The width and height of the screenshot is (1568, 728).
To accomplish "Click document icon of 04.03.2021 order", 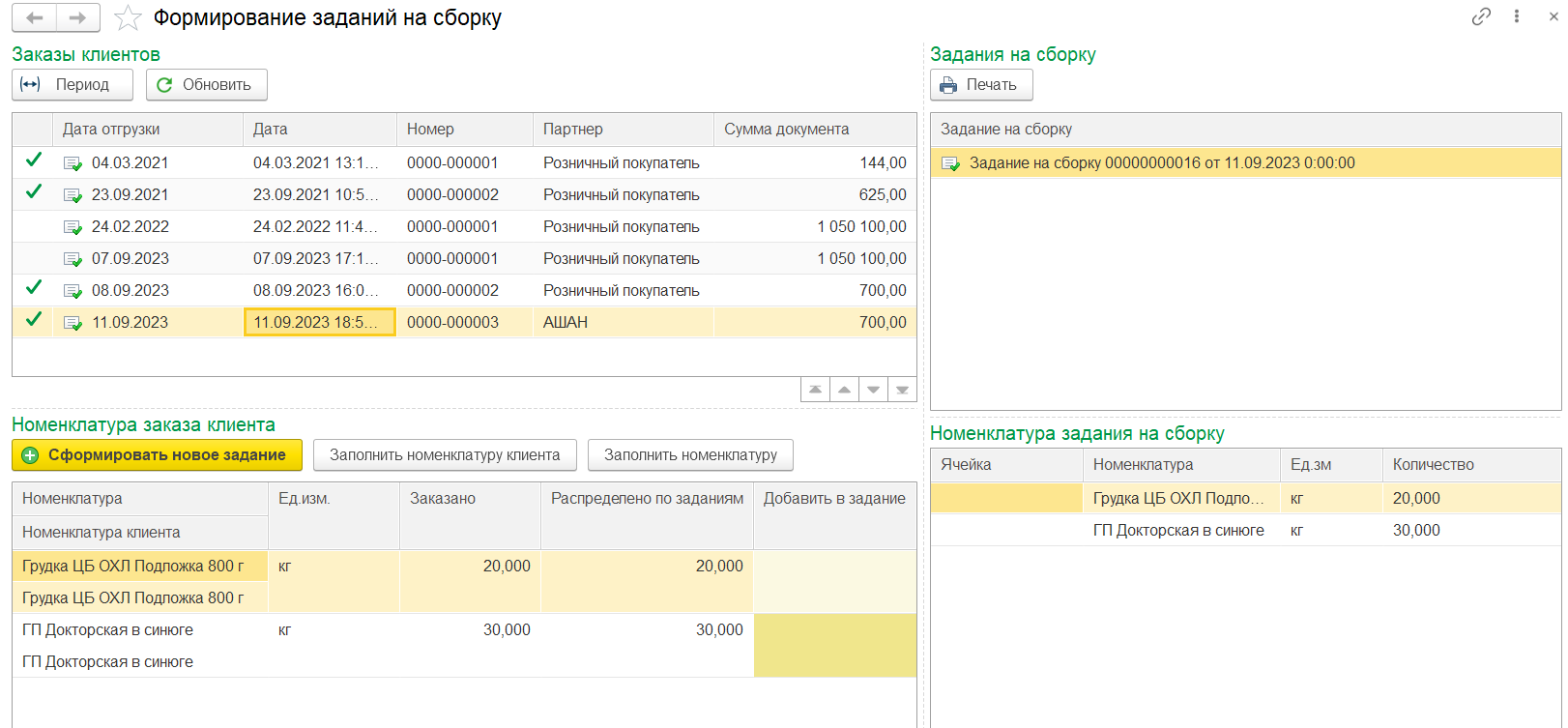I will pos(73,163).
